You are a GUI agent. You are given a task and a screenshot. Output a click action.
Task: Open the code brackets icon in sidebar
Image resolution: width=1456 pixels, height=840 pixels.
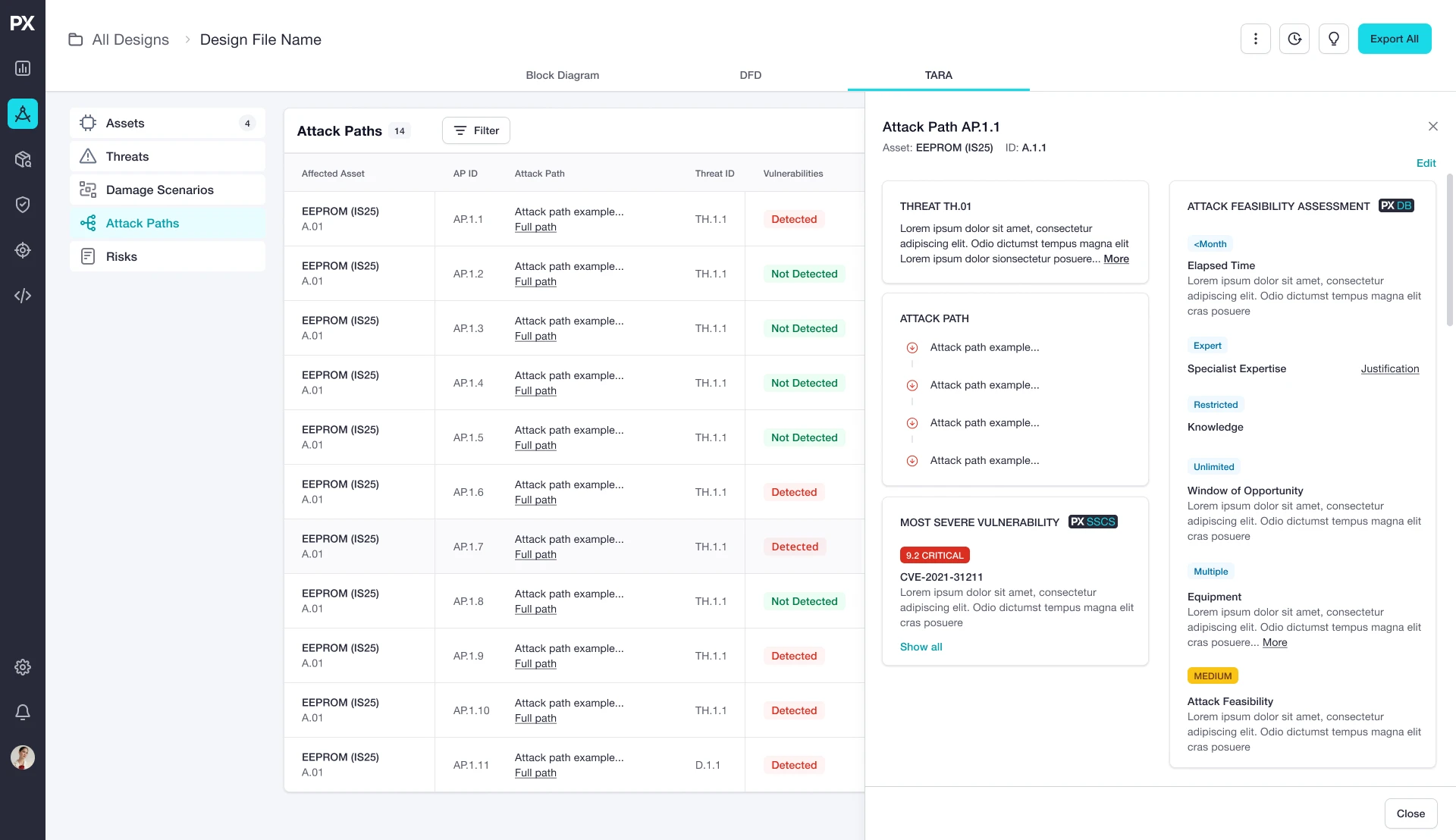pos(23,296)
